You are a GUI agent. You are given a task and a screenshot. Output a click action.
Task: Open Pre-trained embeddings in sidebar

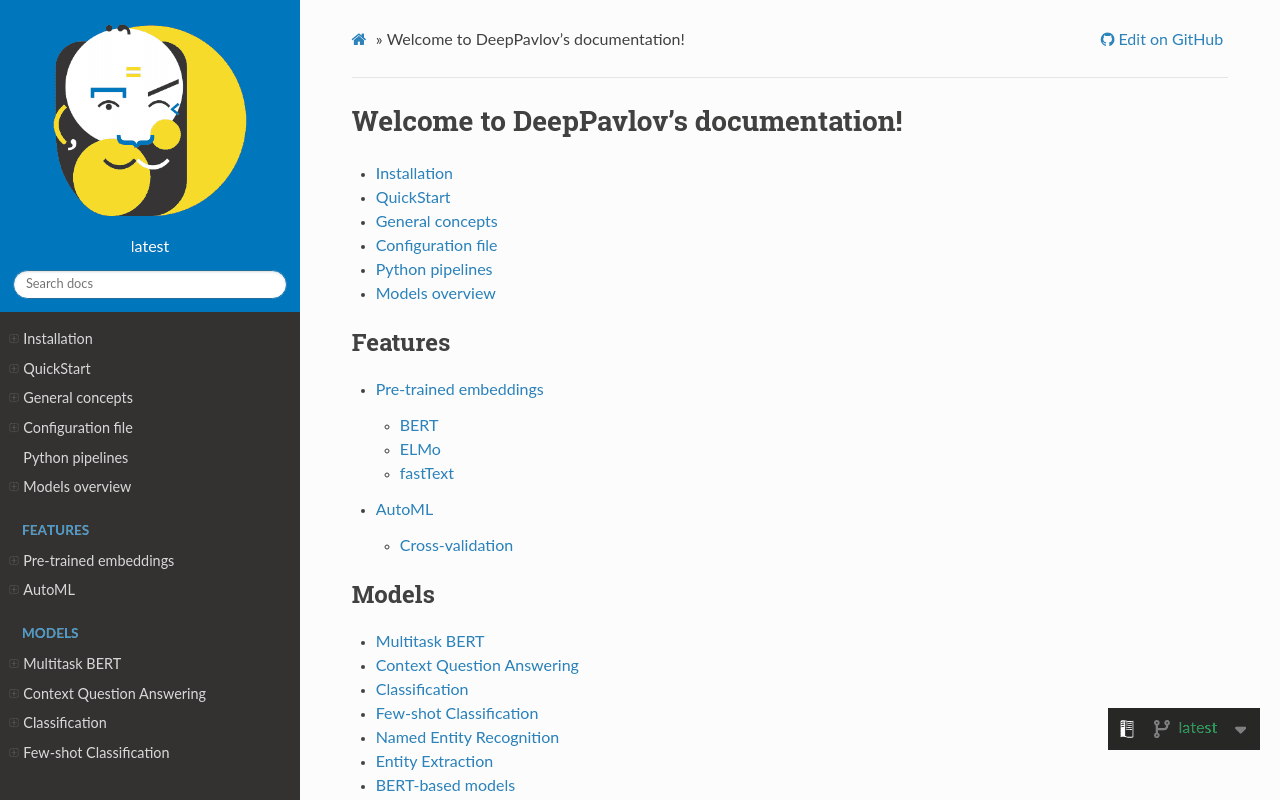(99, 561)
